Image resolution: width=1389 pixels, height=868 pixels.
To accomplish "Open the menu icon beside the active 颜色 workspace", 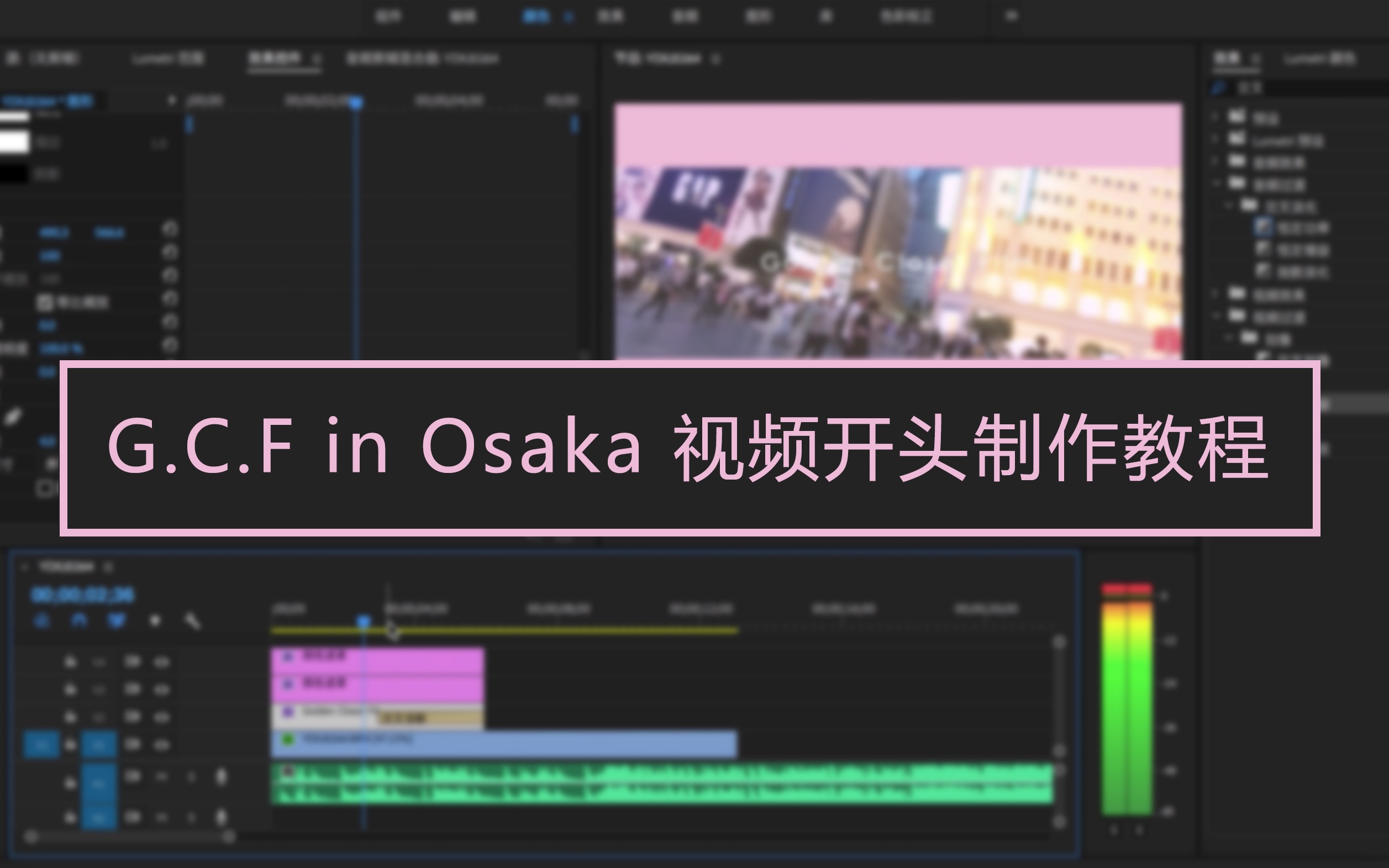I will click(569, 17).
